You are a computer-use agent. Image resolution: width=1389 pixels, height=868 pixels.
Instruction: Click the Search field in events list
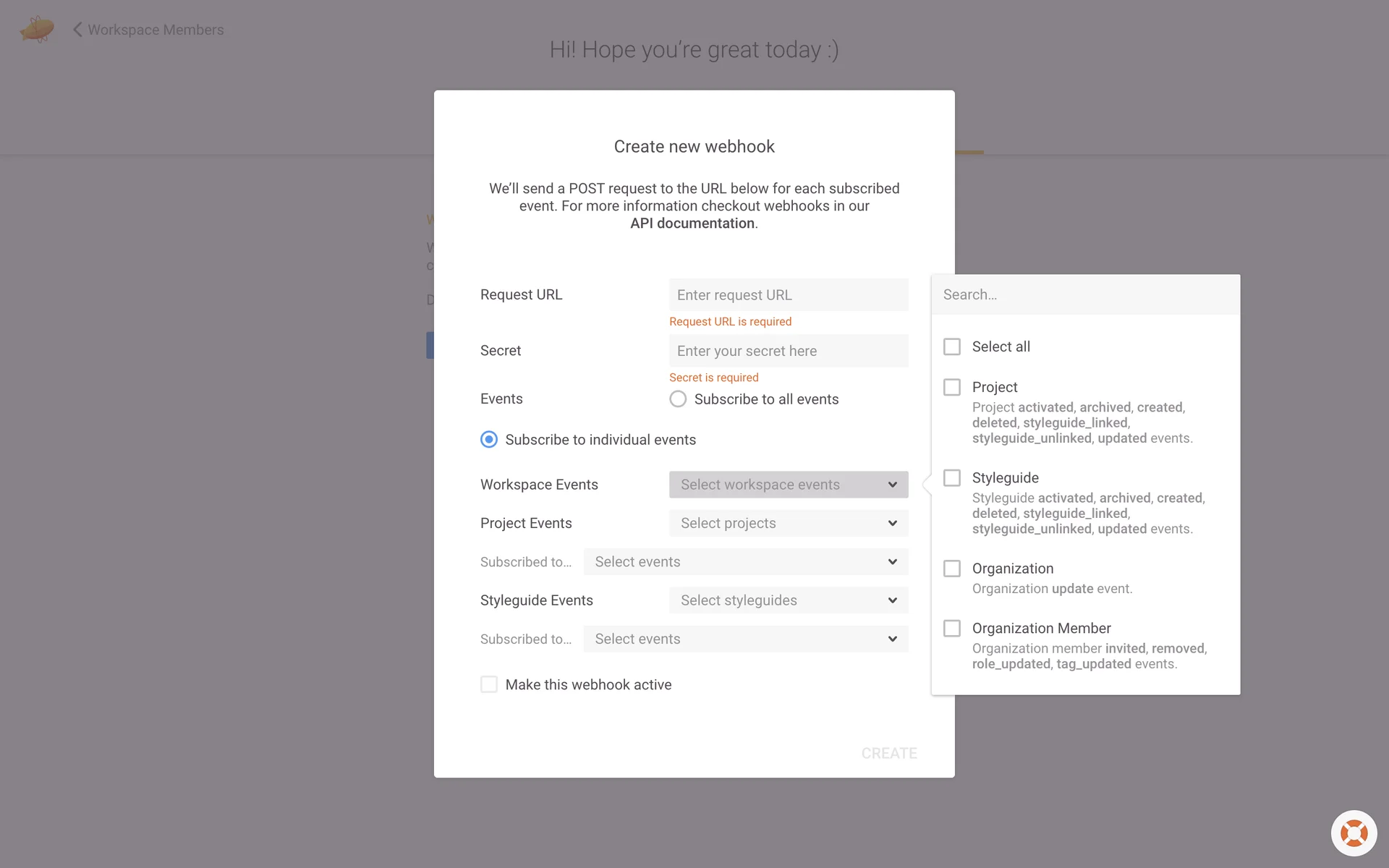point(1085,294)
